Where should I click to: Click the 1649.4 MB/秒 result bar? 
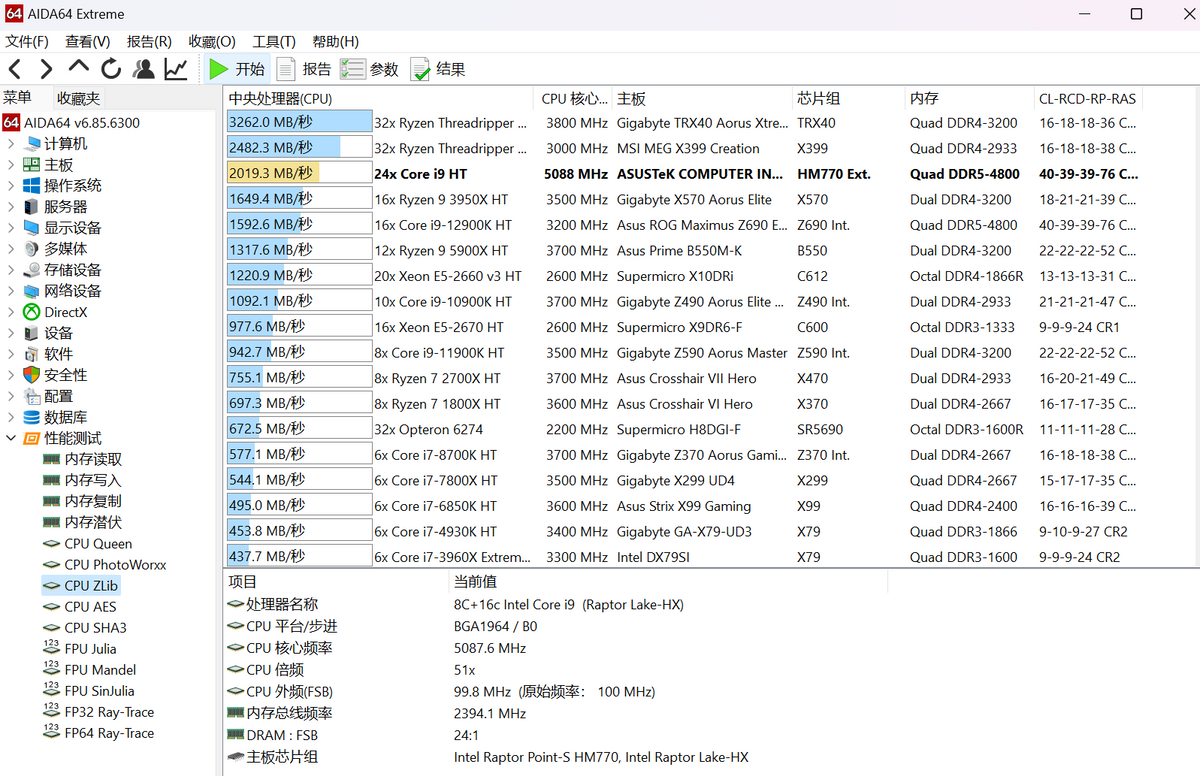[x=299, y=199]
